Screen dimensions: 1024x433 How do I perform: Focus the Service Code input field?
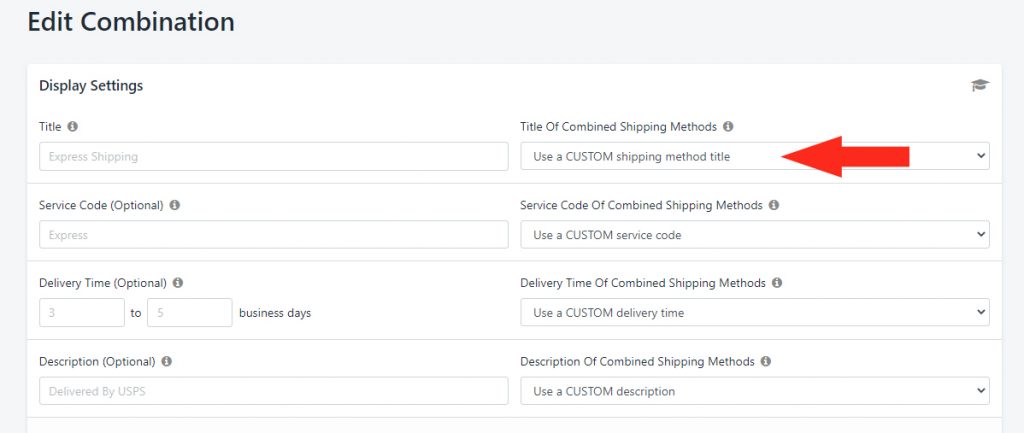[274, 234]
